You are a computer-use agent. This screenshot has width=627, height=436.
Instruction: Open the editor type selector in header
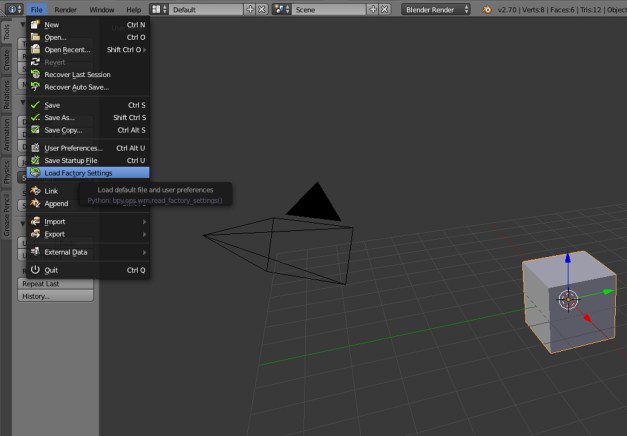tap(14, 9)
